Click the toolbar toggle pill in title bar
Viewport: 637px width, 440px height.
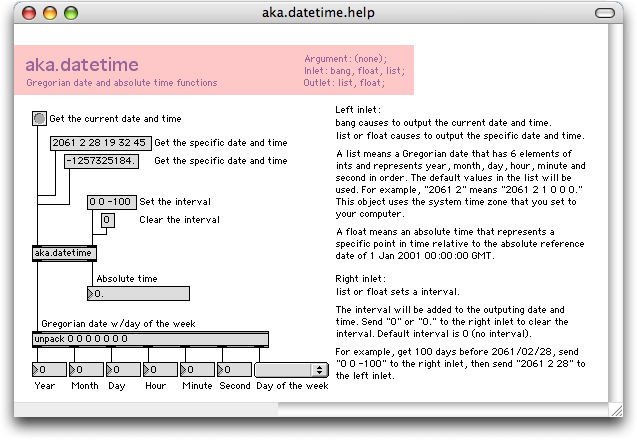coord(605,13)
